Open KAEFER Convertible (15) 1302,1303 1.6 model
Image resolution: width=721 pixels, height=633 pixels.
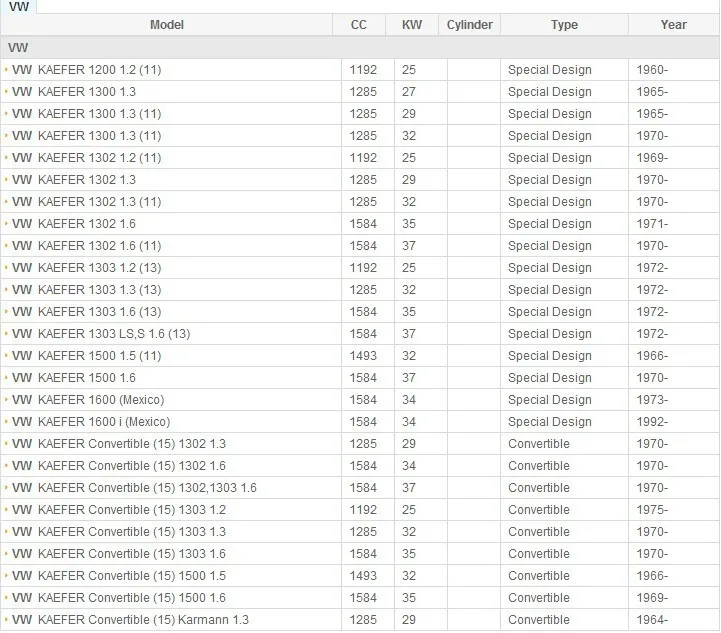click(x=134, y=488)
